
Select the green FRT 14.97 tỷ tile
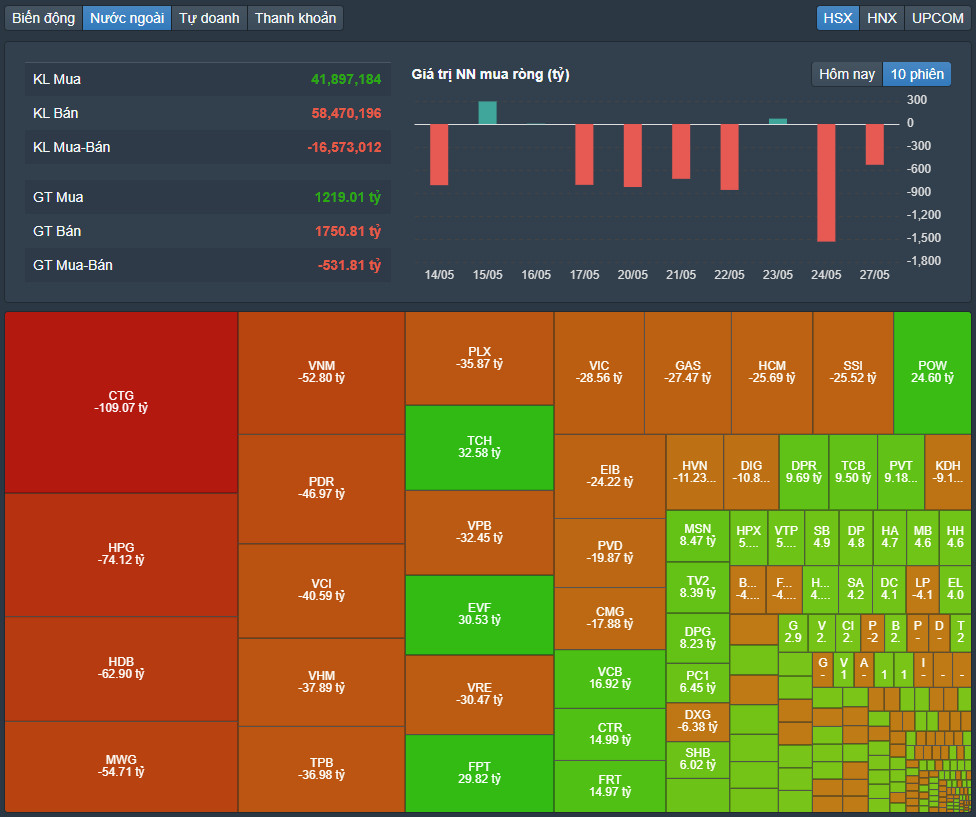click(x=610, y=787)
